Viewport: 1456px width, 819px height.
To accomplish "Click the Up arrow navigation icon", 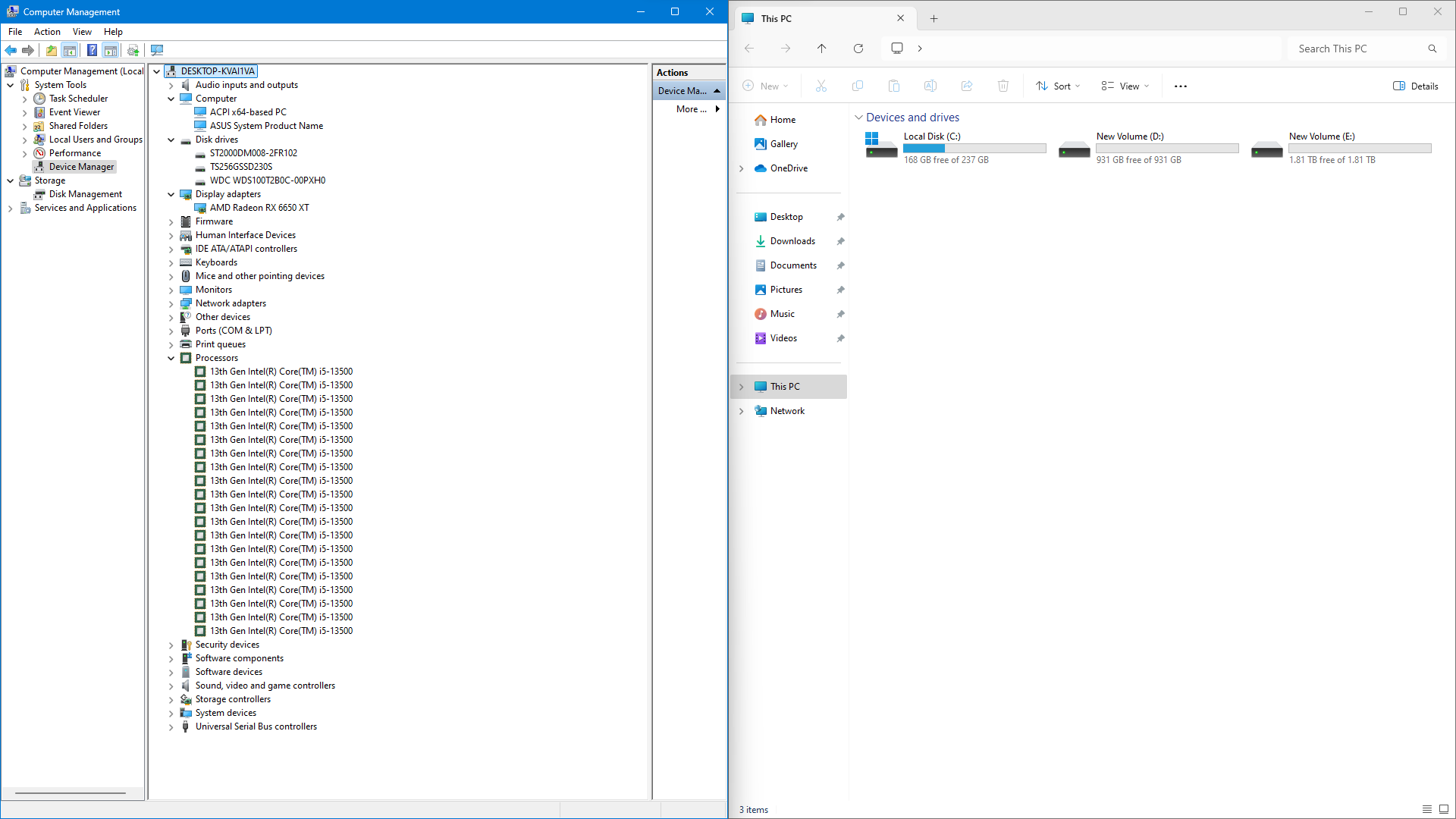I will pos(822,49).
